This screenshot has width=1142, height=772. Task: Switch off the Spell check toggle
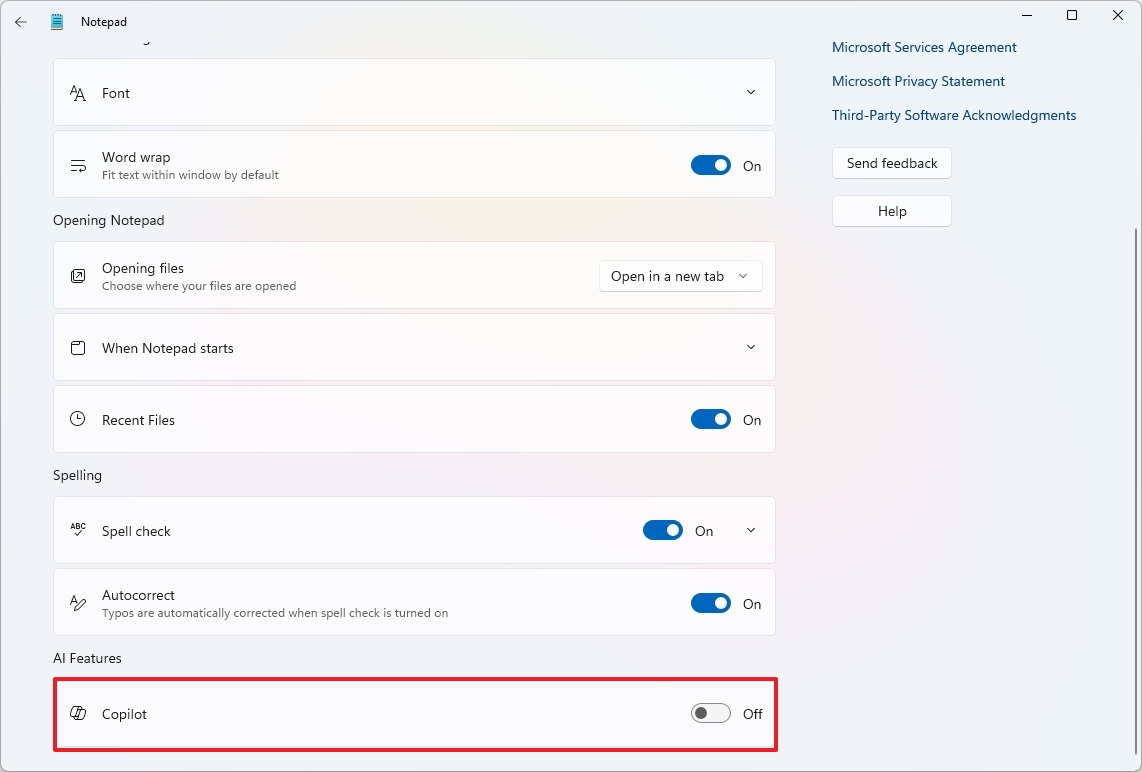663,530
